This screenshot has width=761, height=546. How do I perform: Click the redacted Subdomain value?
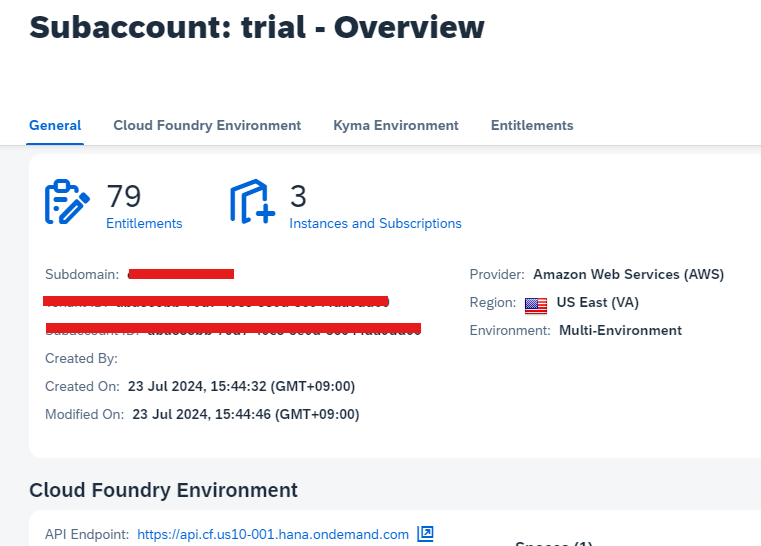click(x=181, y=274)
